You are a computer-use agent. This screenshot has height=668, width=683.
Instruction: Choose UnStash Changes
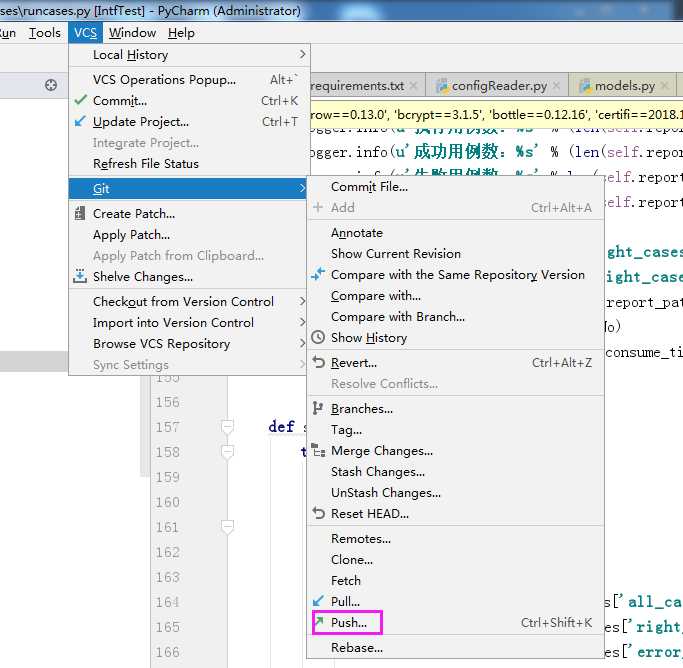tap(456, 493)
